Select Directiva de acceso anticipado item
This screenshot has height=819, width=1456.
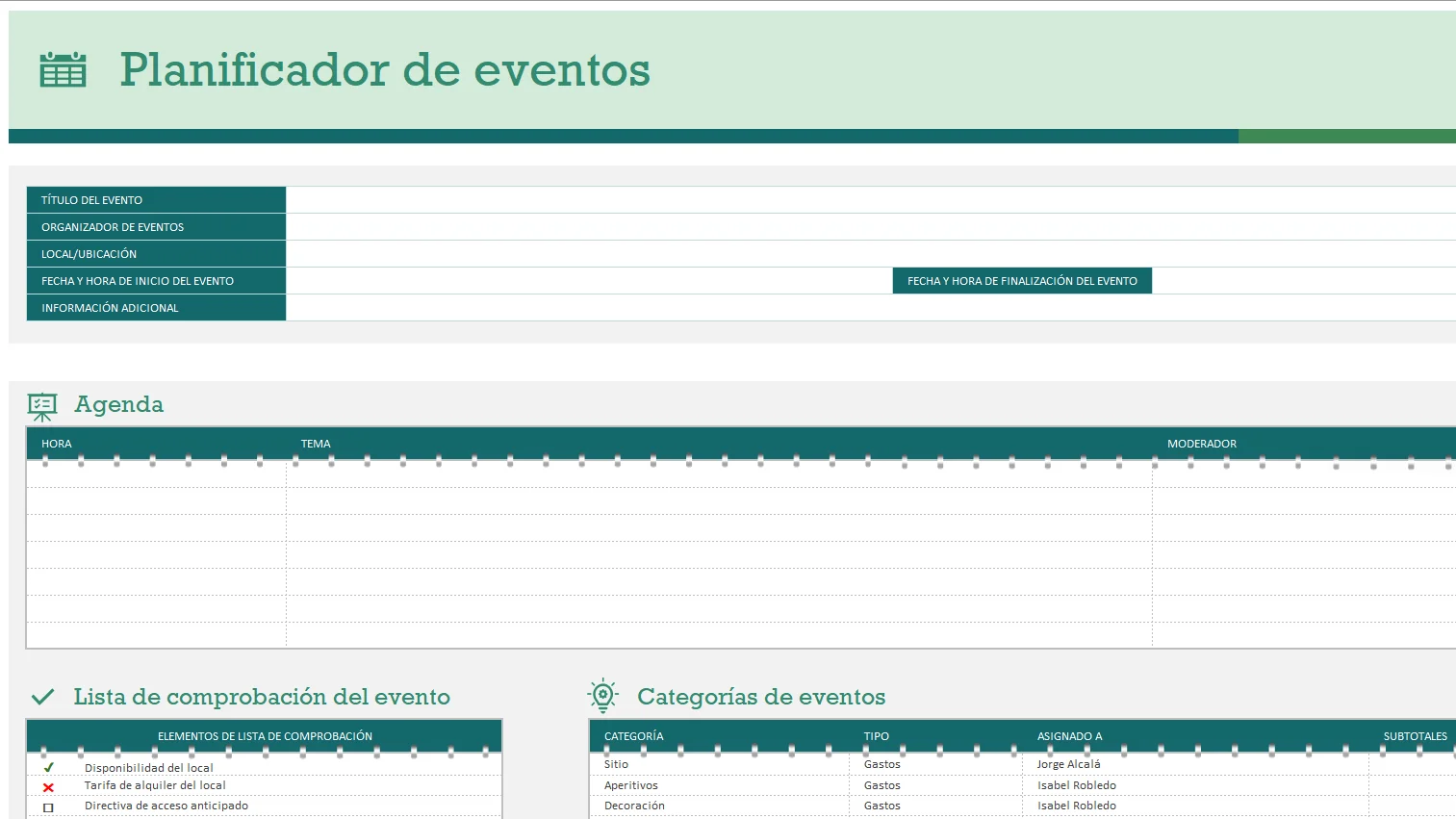(x=166, y=806)
